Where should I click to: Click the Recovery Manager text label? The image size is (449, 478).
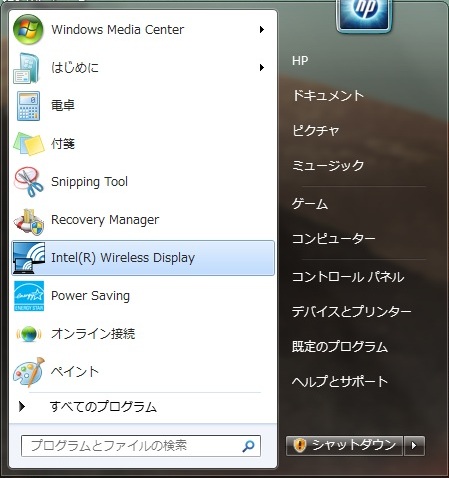pos(105,220)
